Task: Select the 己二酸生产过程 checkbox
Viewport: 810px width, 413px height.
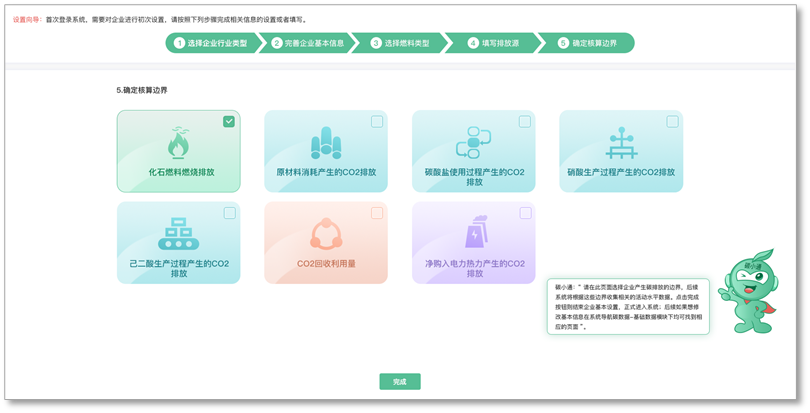Action: 229,213
